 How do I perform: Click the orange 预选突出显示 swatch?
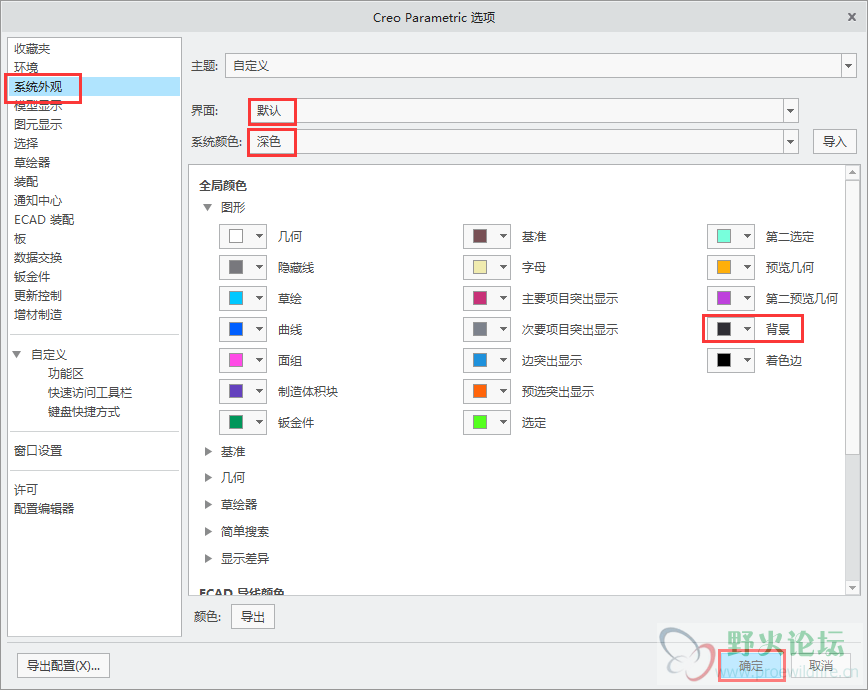(480, 392)
